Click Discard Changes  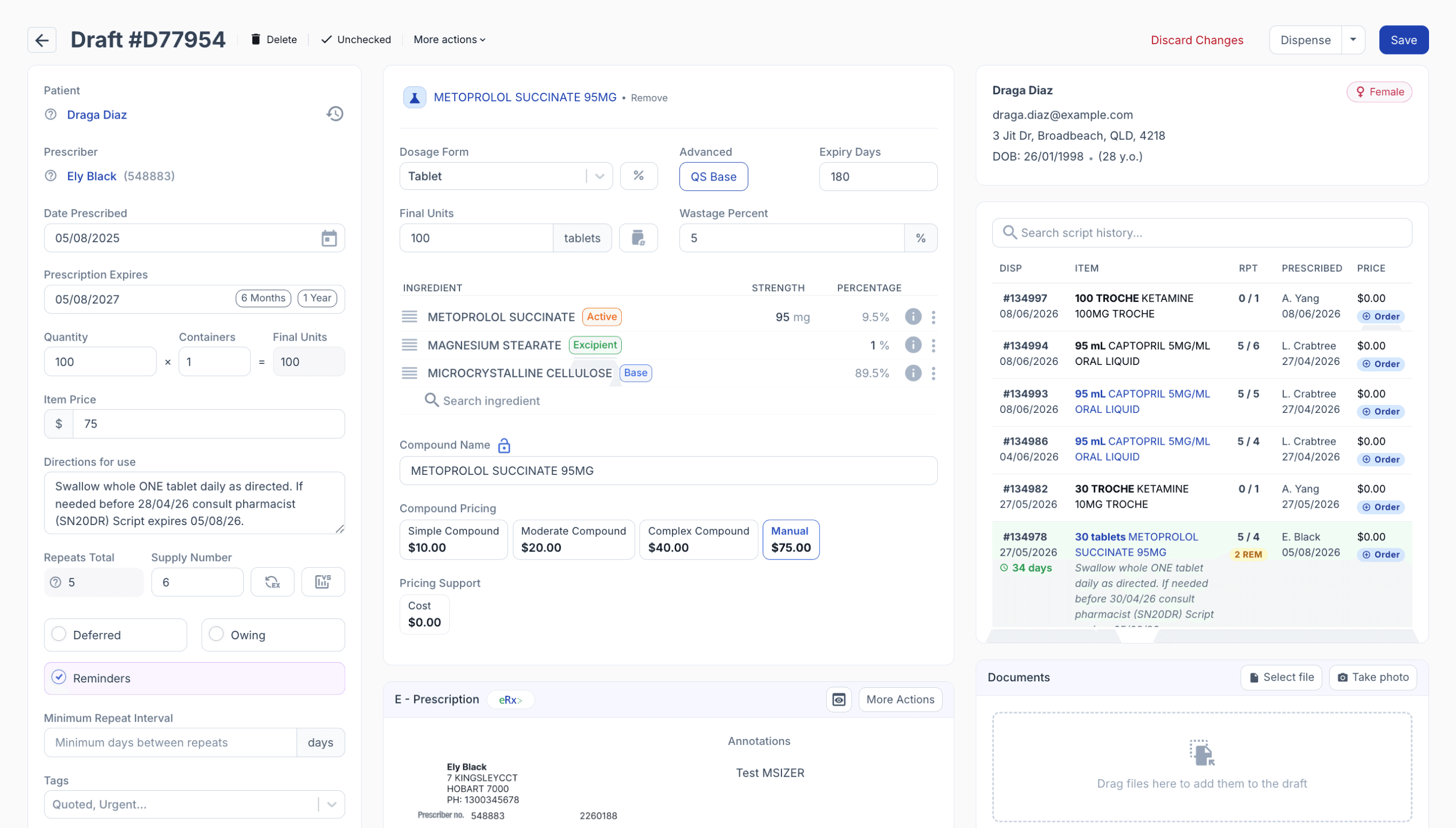[1197, 40]
